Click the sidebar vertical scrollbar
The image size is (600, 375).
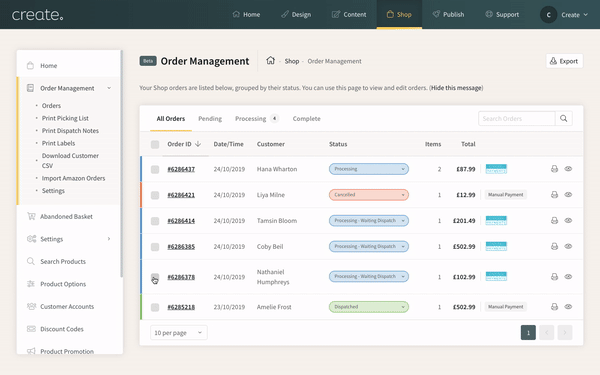pyautogui.click(x=122, y=164)
